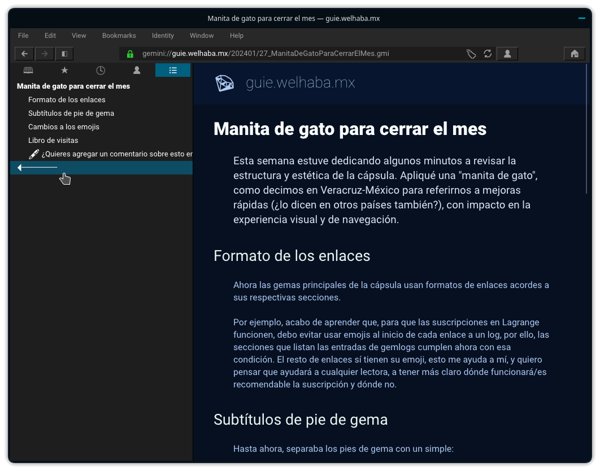The height and width of the screenshot is (471, 600).
Task: Click the green padlock security icon
Action: tap(130, 54)
